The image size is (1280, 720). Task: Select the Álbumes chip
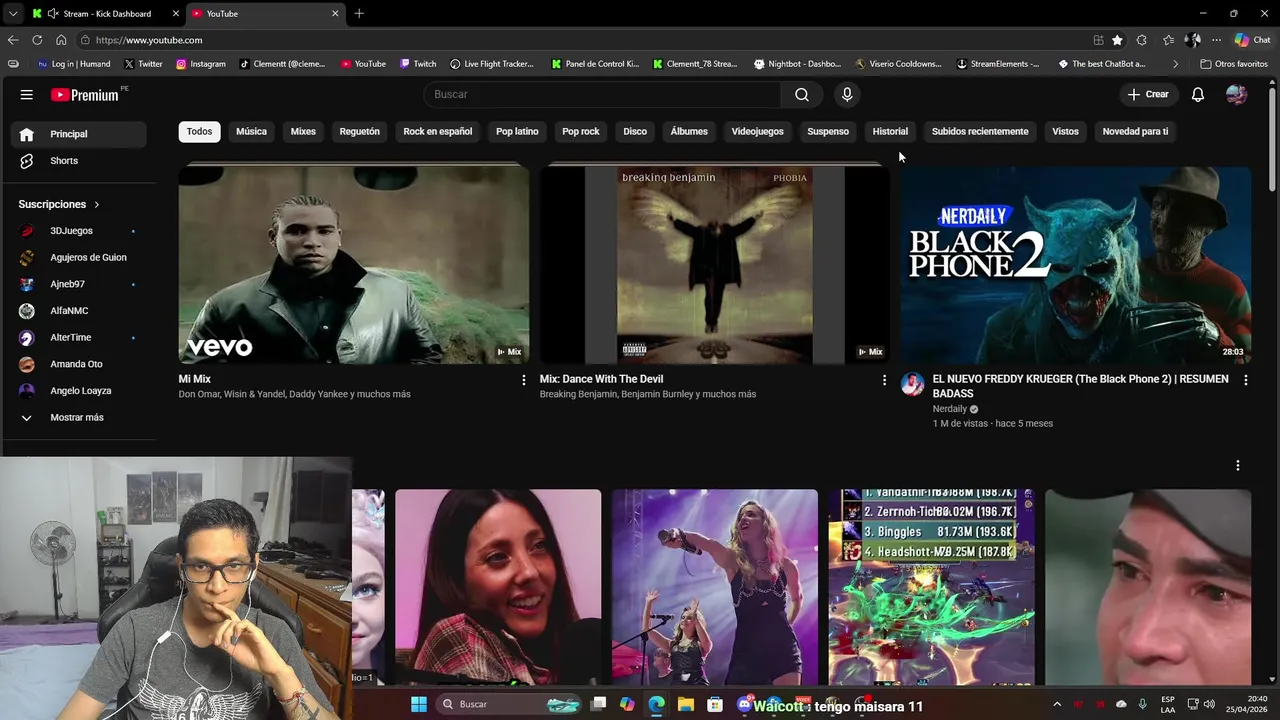click(x=689, y=131)
